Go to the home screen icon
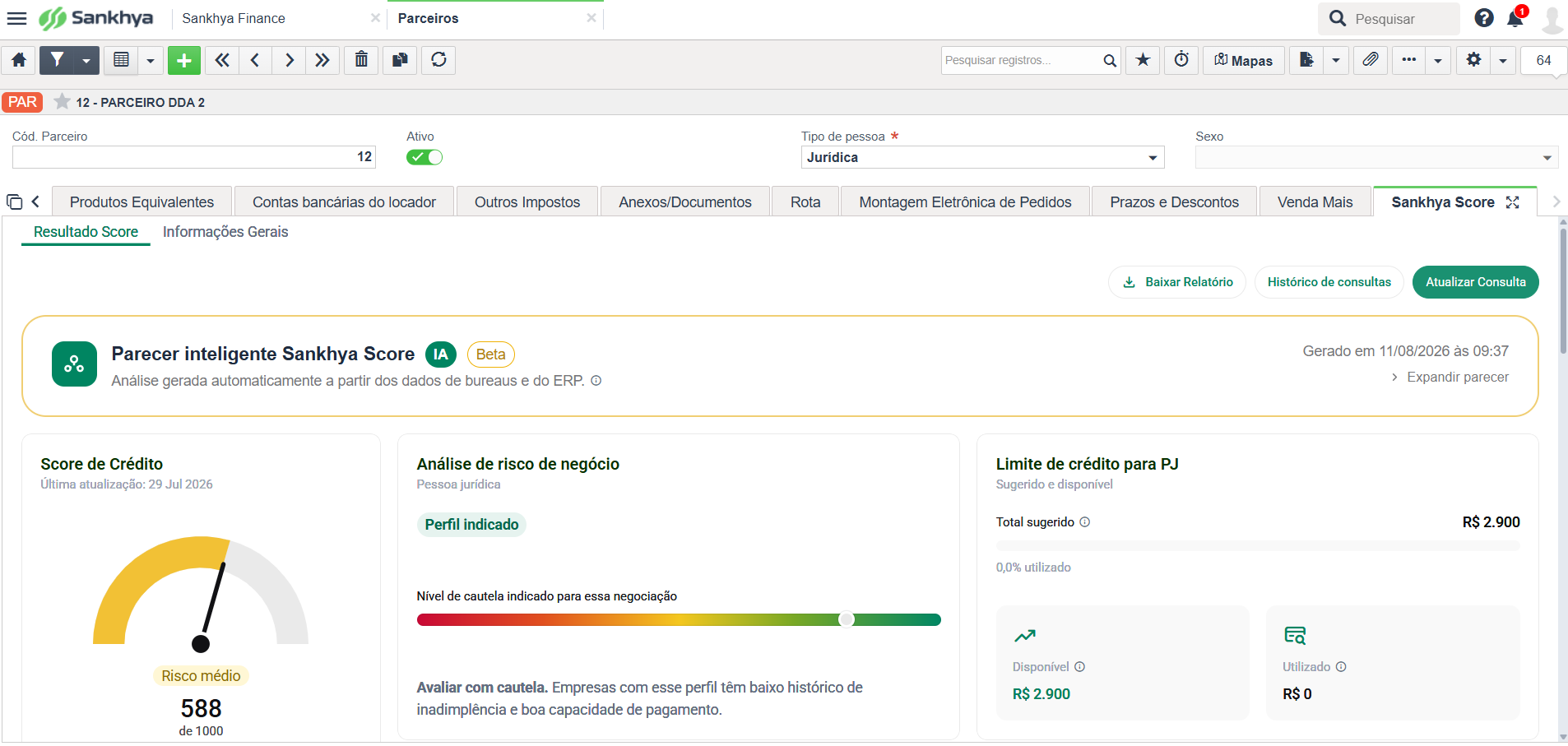This screenshot has width=1568, height=746. click(19, 60)
